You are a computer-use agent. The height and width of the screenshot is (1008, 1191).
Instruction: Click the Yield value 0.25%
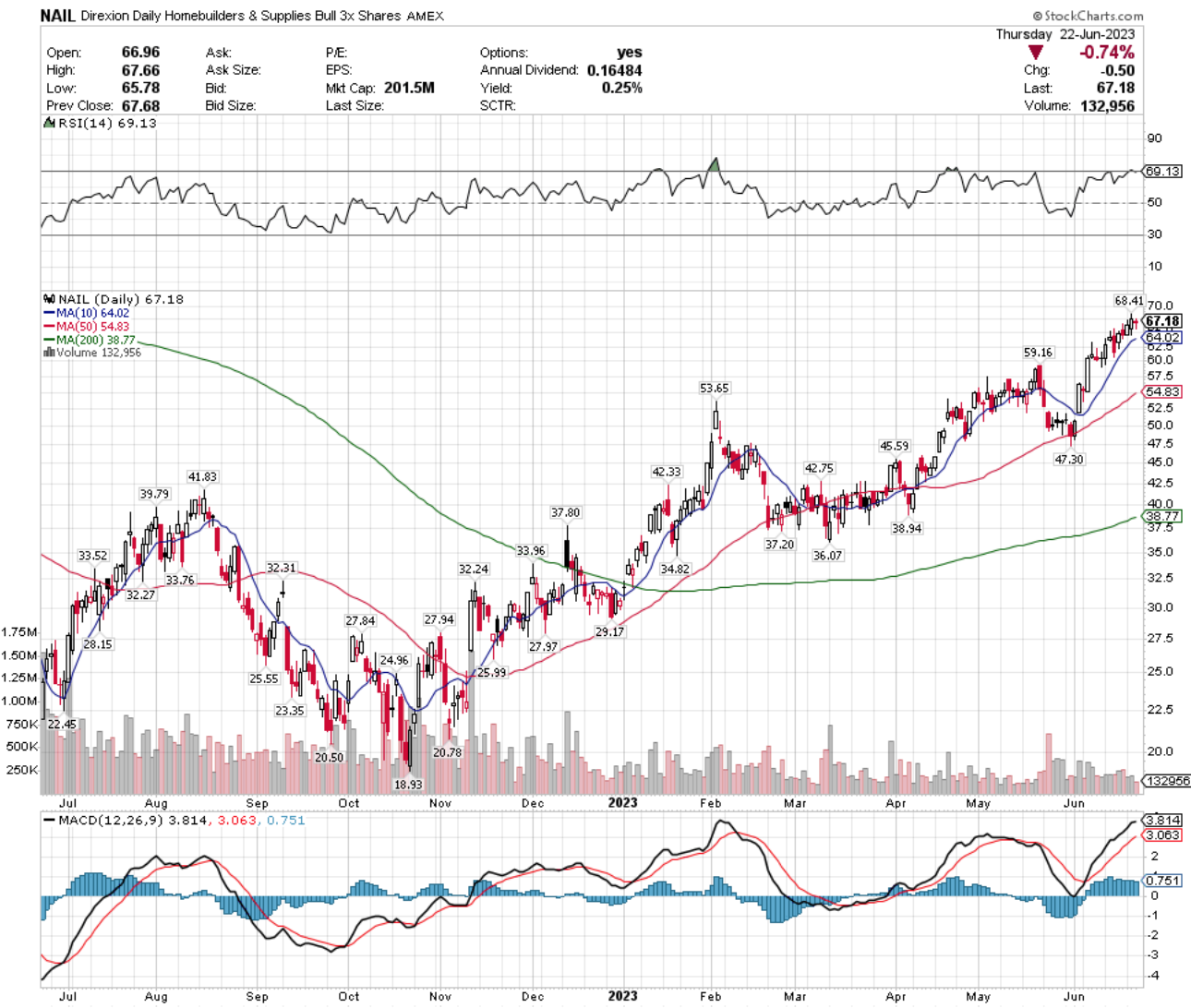coord(621,88)
